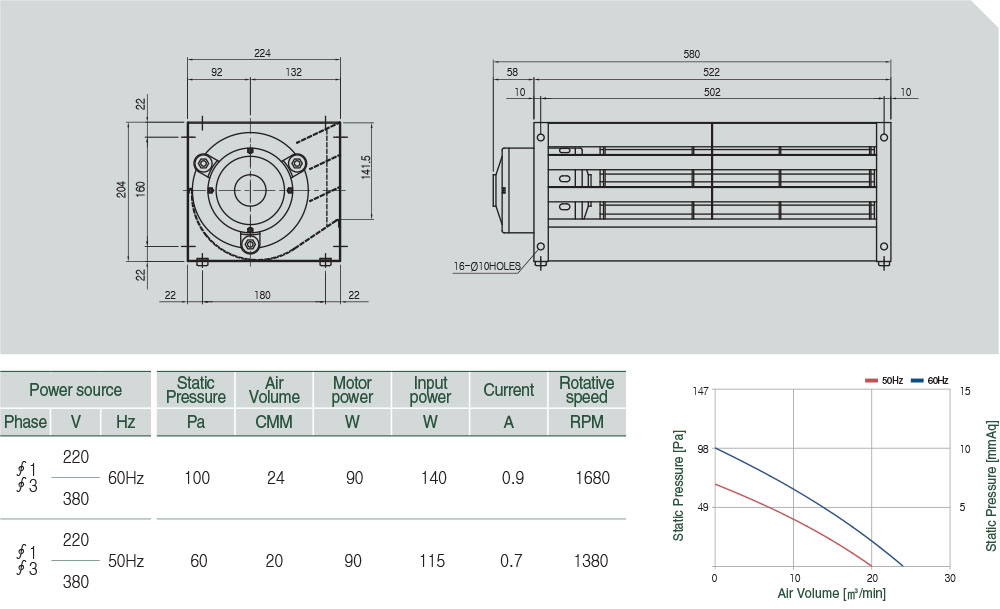The width and height of the screenshot is (1000, 609).
Task: Click the 580 overall length dimension
Action: click(691, 54)
